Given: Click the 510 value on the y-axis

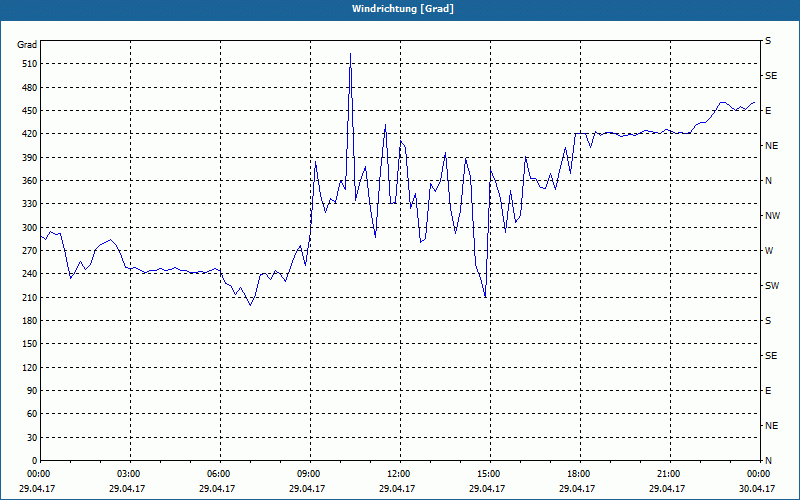Looking at the screenshot, I should 29,64.
